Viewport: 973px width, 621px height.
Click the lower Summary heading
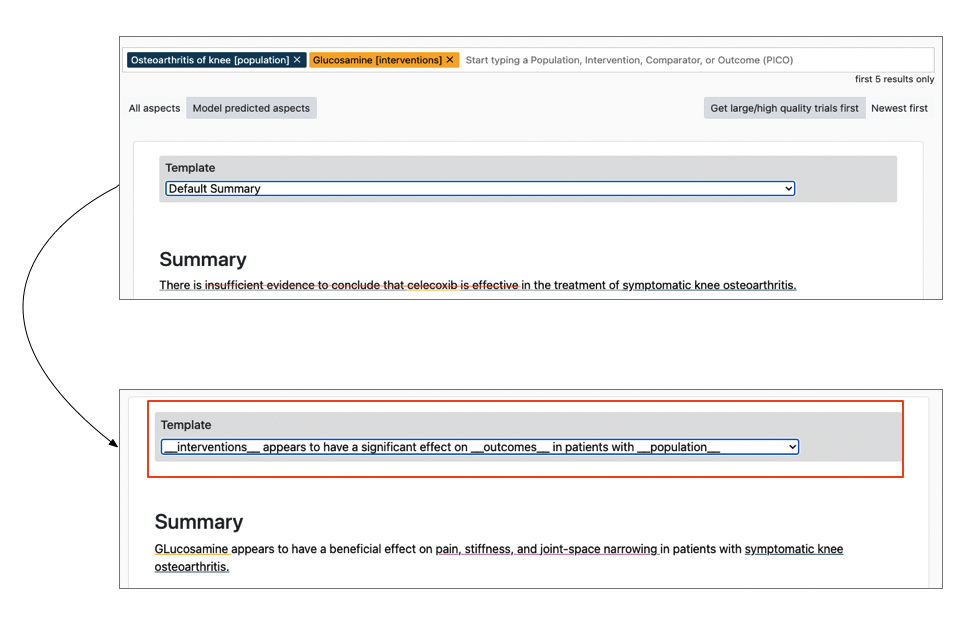click(199, 522)
